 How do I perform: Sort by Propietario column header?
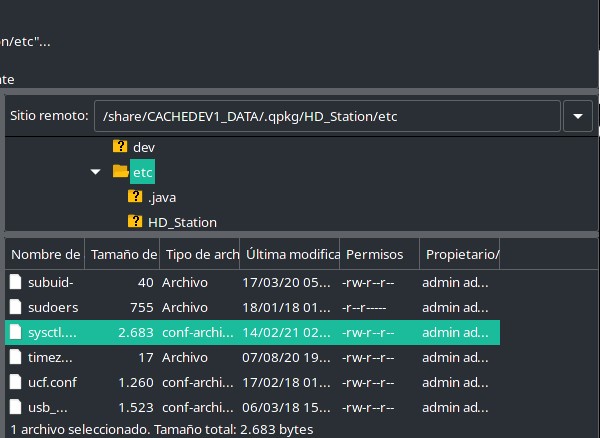click(460, 255)
